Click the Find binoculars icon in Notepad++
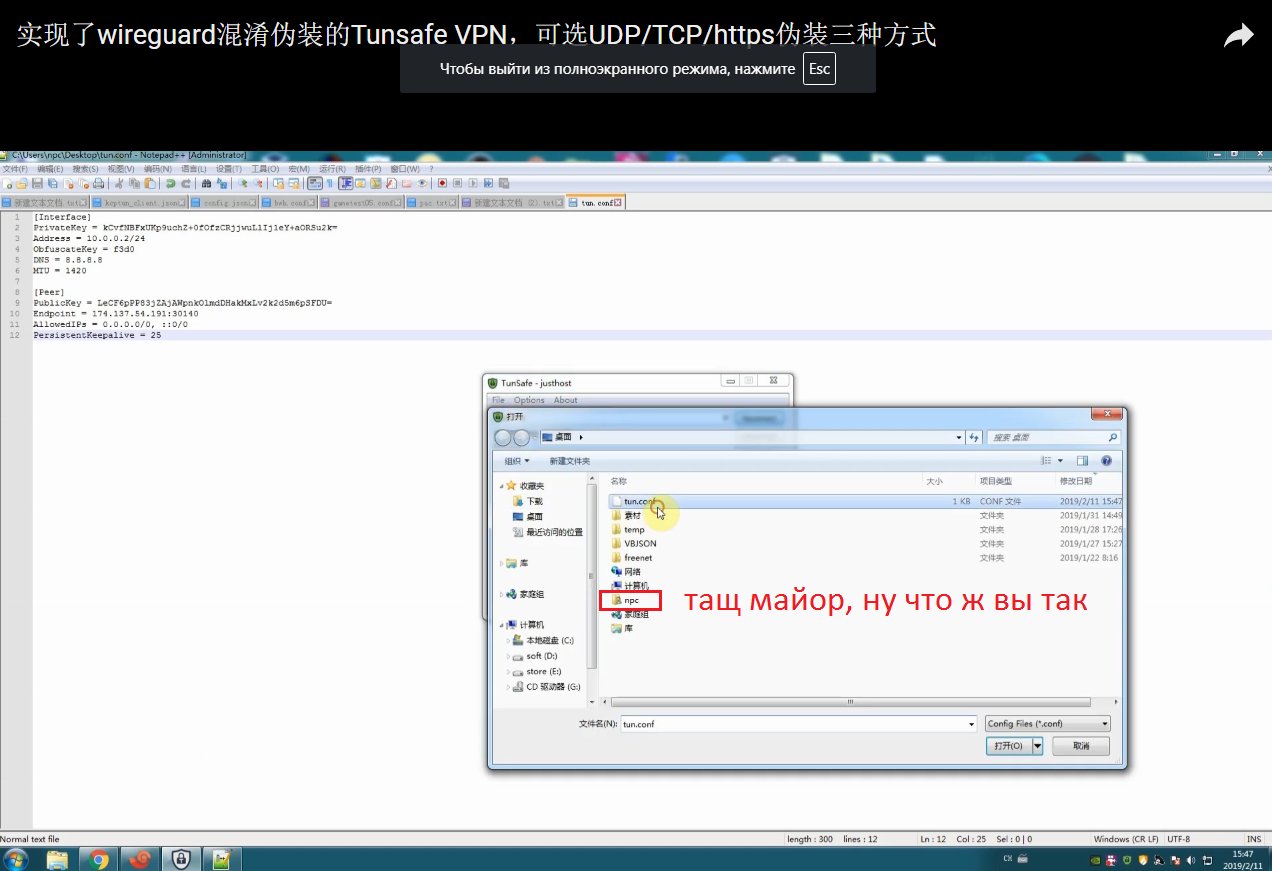 click(x=206, y=184)
